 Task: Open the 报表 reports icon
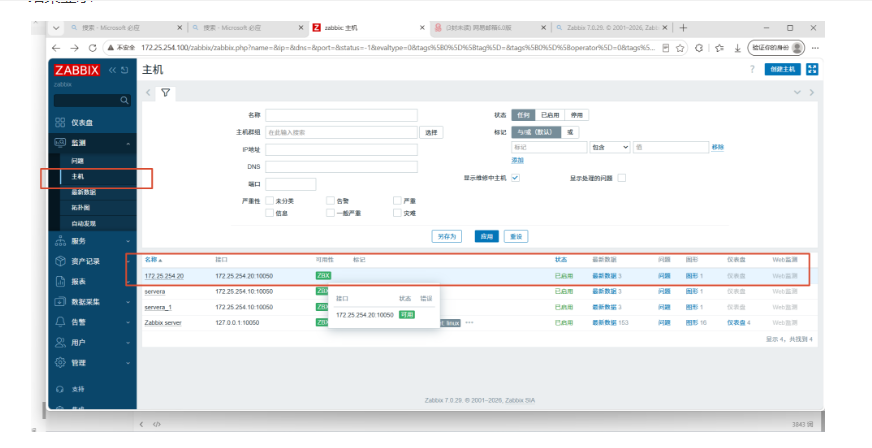point(60,281)
